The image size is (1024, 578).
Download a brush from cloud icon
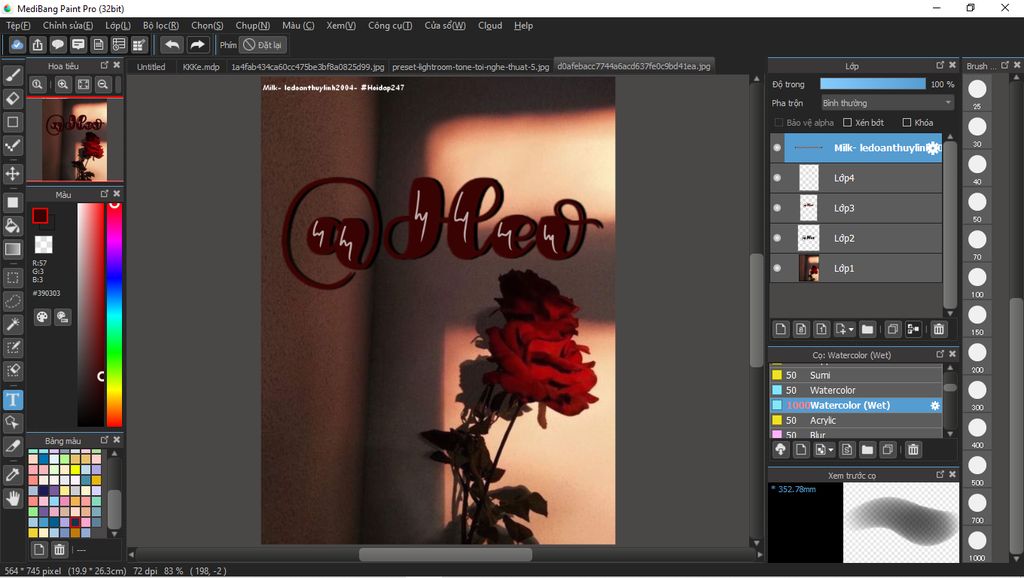click(x=780, y=449)
